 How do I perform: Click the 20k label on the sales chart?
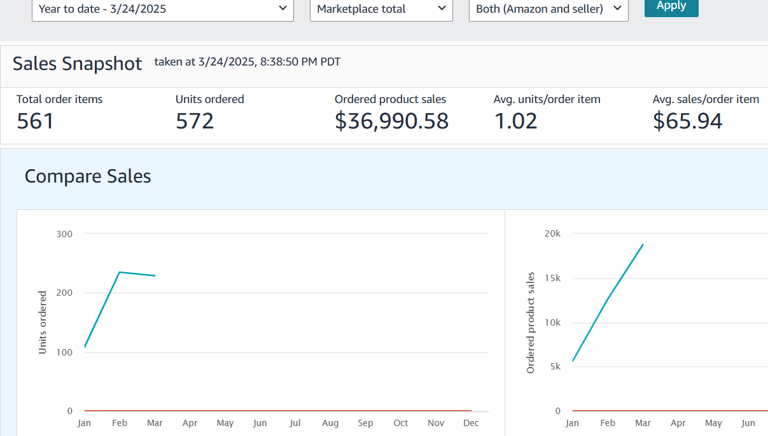pos(552,234)
